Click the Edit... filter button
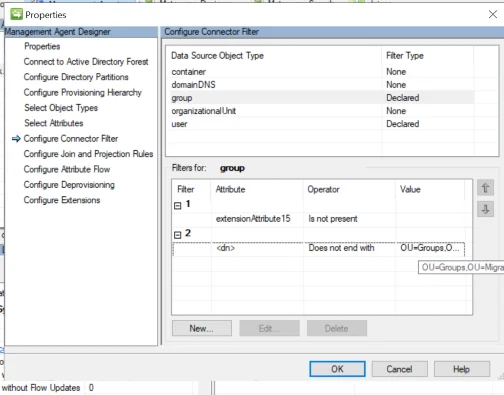504x395 pixels. click(269, 328)
